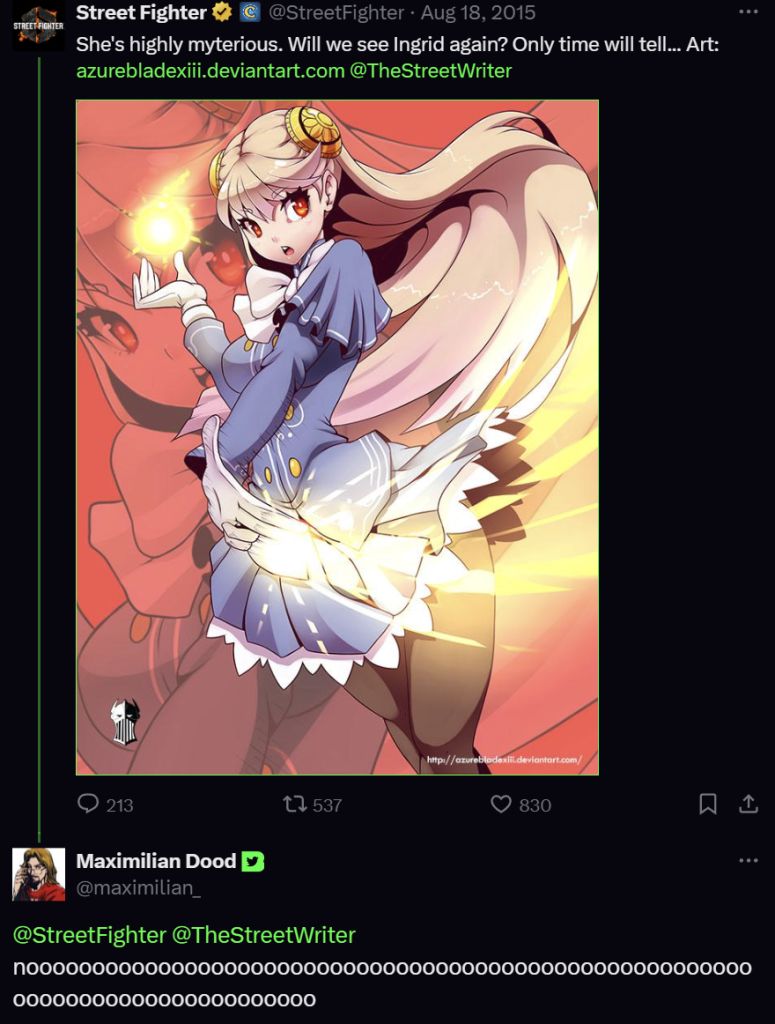
Task: Expand more options on Street Fighter tweet
Action: [748, 12]
